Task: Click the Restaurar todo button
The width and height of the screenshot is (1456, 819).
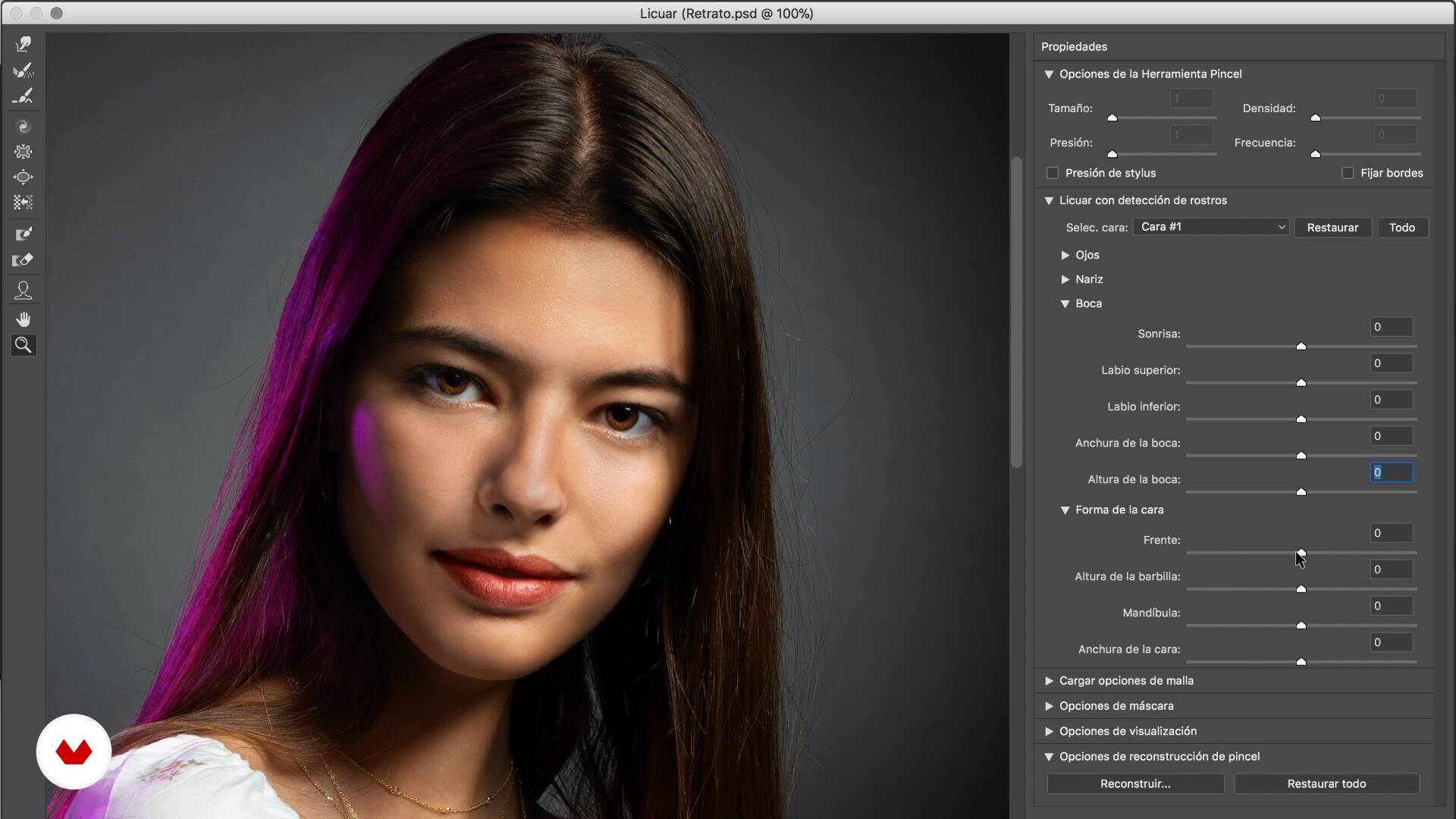Action: pyautogui.click(x=1326, y=783)
